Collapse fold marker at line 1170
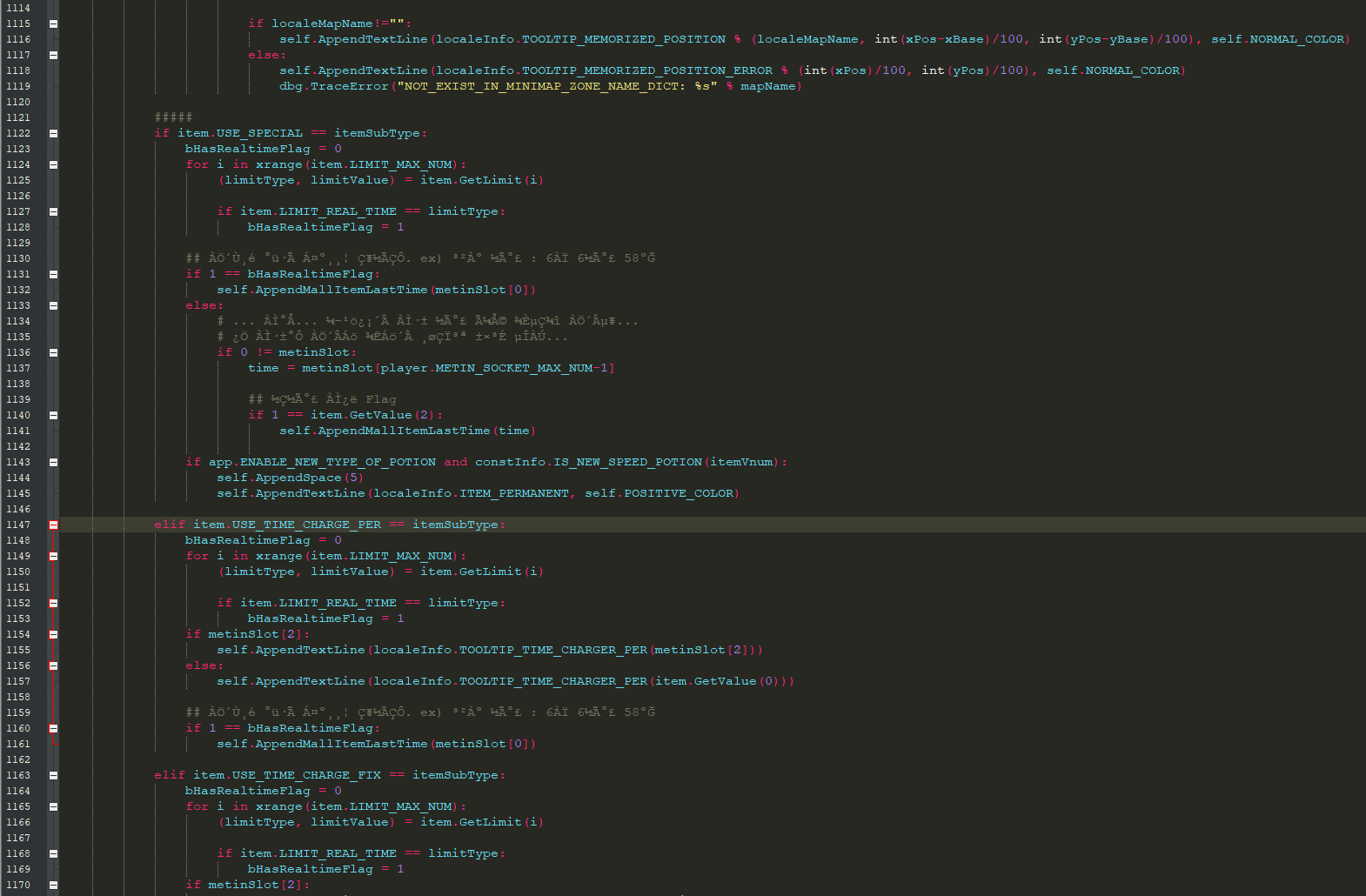The width and height of the screenshot is (1366, 896). [x=53, y=885]
